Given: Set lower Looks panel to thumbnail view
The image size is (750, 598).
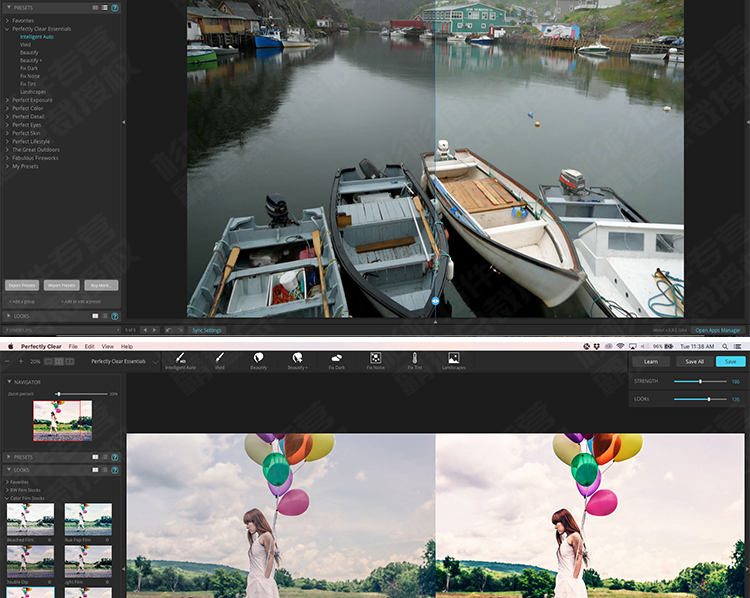Looking at the screenshot, I should click(95, 470).
